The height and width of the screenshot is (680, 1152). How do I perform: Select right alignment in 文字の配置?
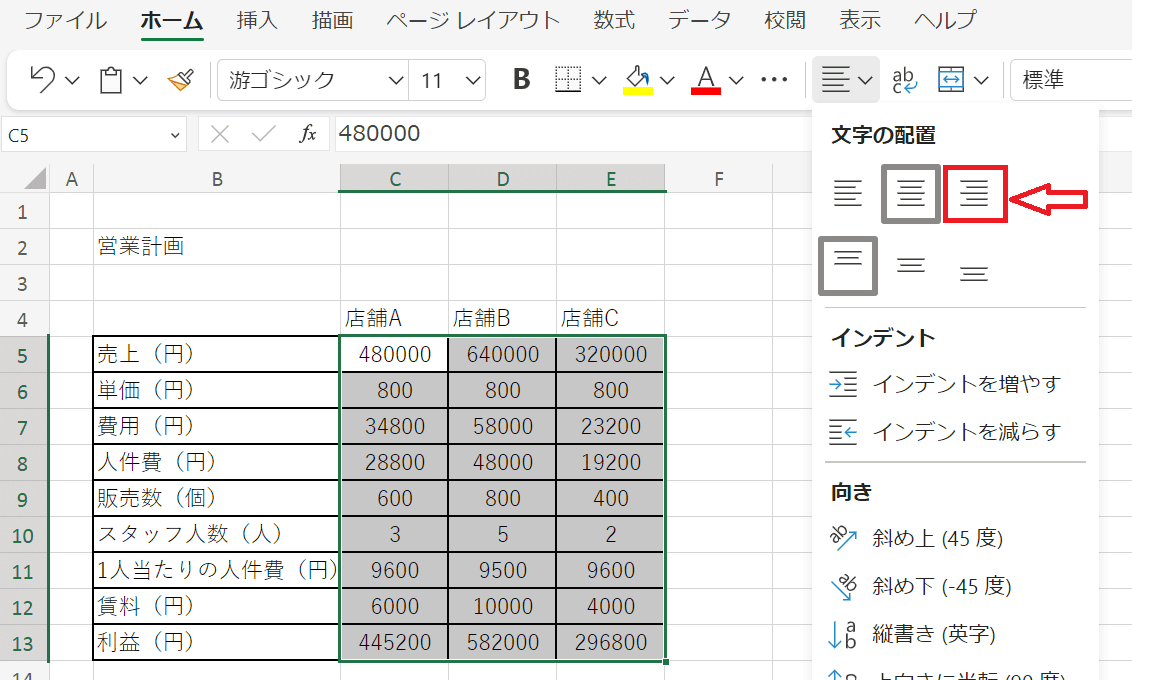click(975, 194)
